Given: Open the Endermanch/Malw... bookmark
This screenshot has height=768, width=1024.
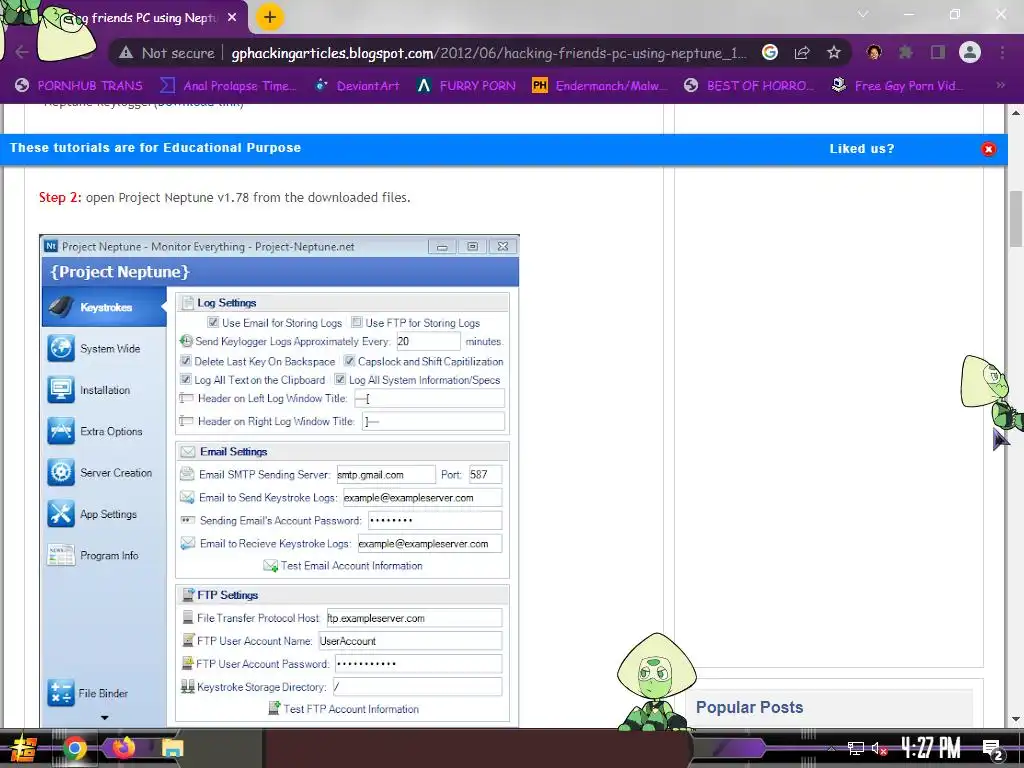Looking at the screenshot, I should 600,85.
